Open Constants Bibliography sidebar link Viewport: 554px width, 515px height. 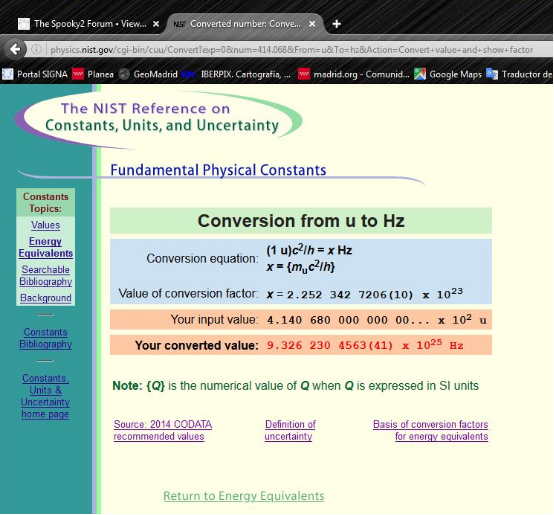[46, 338]
